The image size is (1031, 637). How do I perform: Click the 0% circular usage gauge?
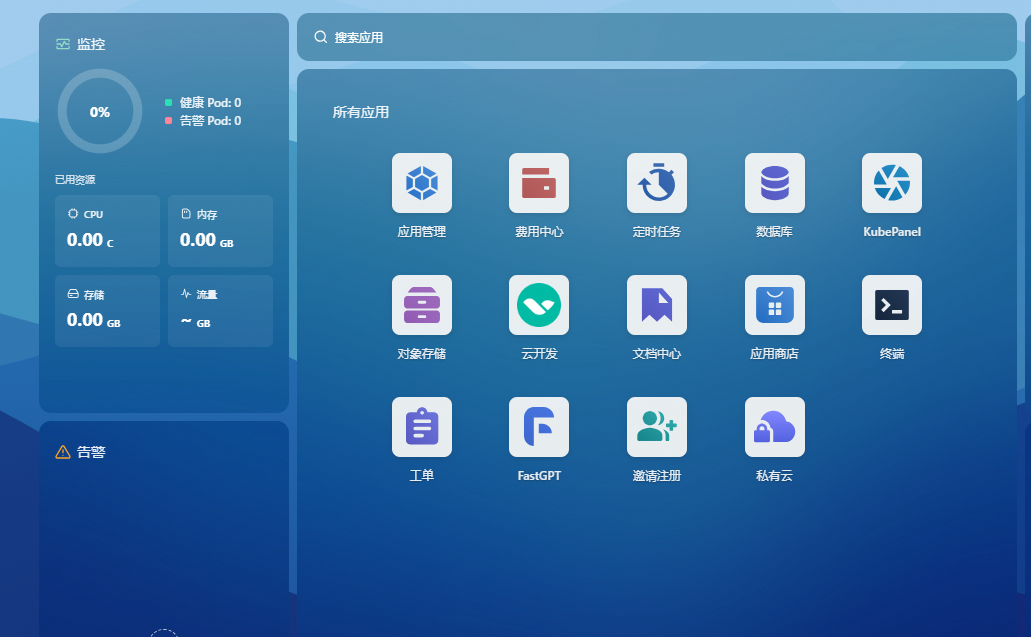(100, 111)
